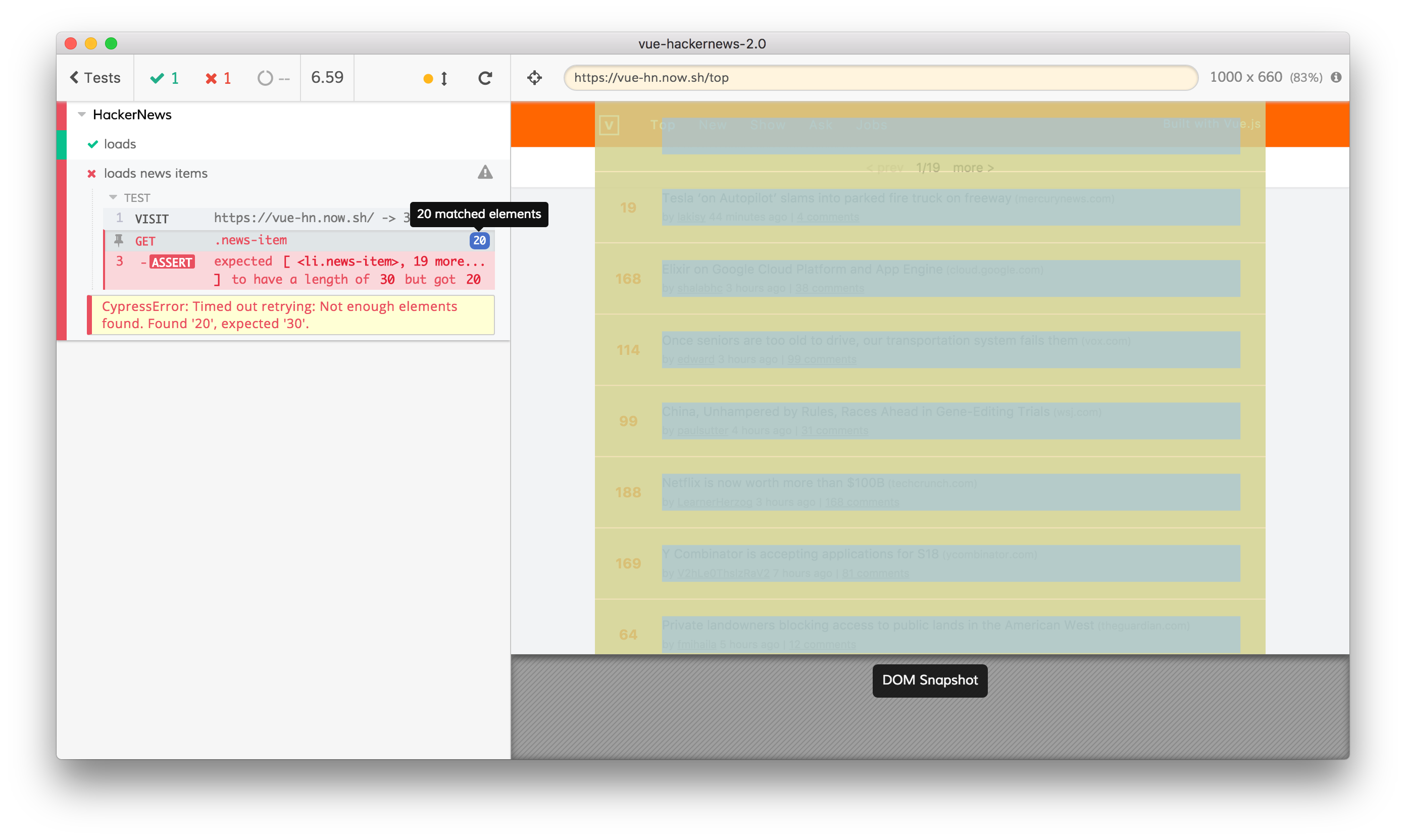Collapse the failed "loads news items" test

(x=156, y=173)
